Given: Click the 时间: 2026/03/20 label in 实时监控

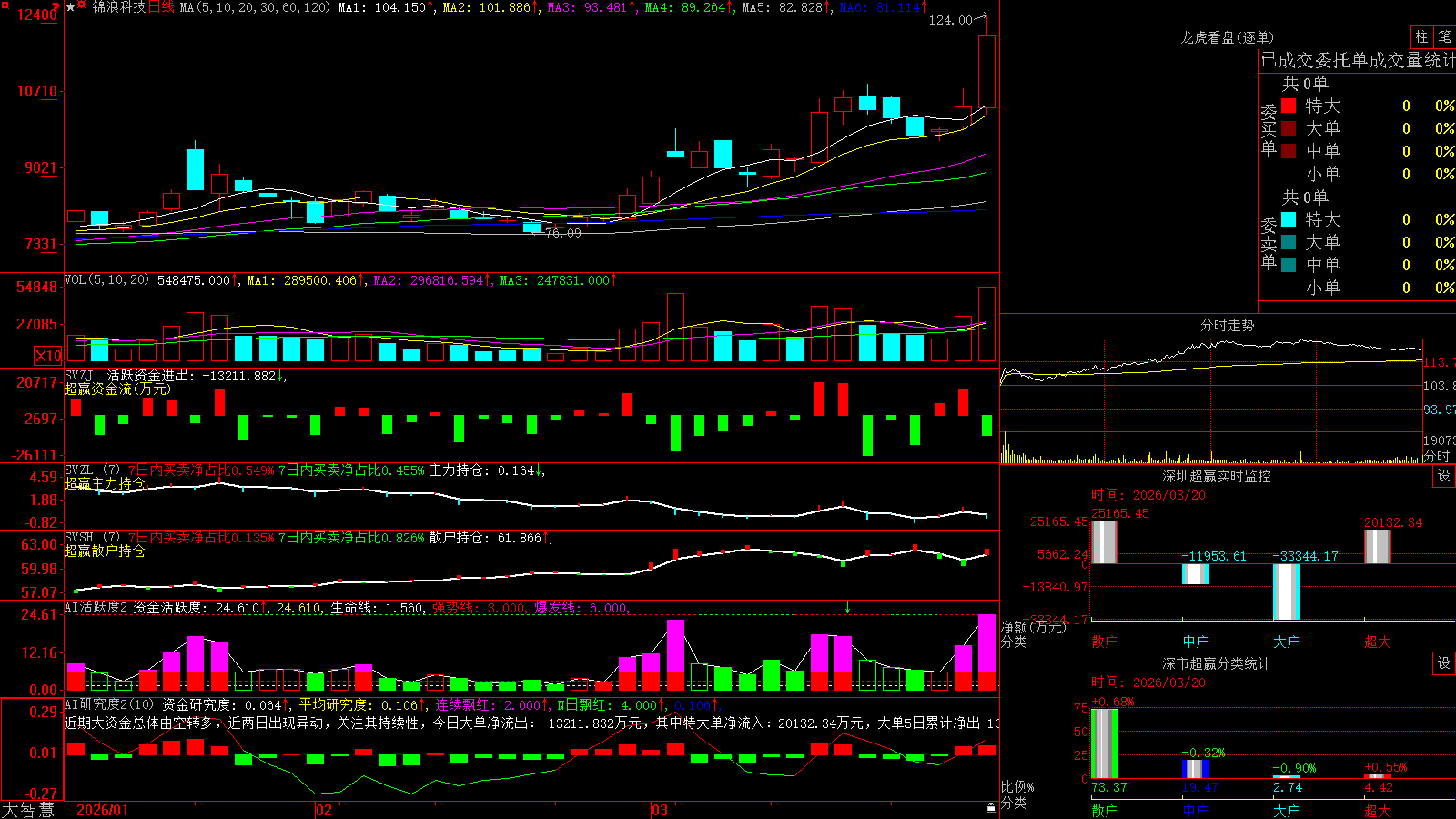Looking at the screenshot, I should [1148, 495].
